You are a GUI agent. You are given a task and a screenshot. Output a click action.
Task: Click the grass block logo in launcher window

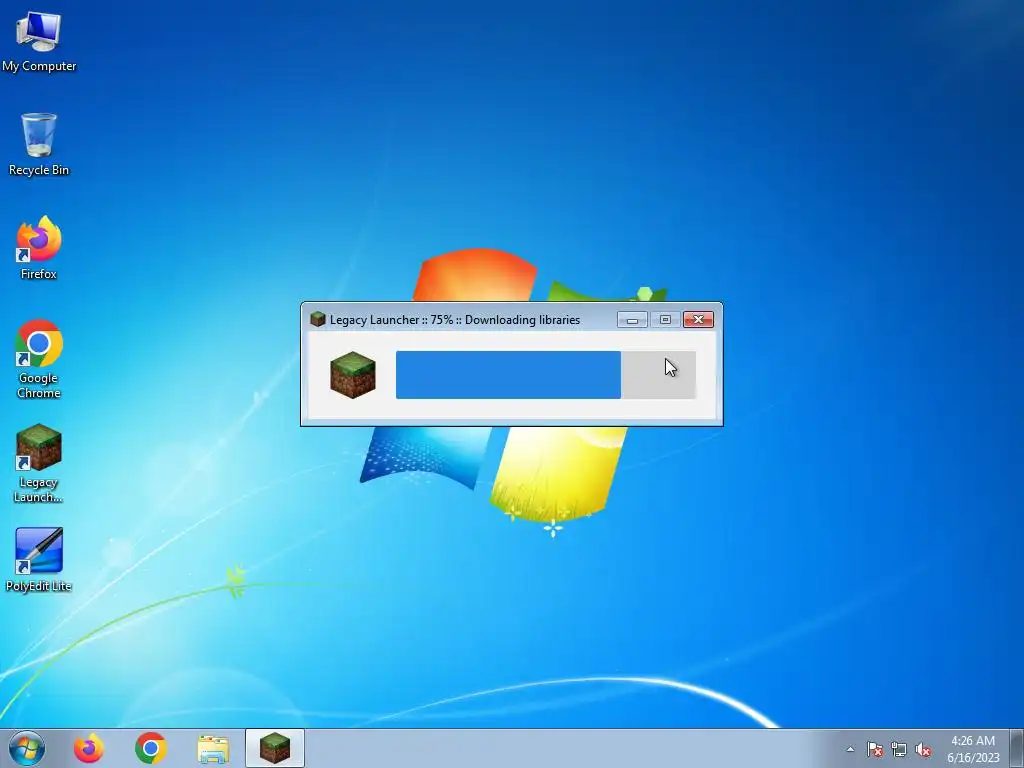[x=353, y=375]
